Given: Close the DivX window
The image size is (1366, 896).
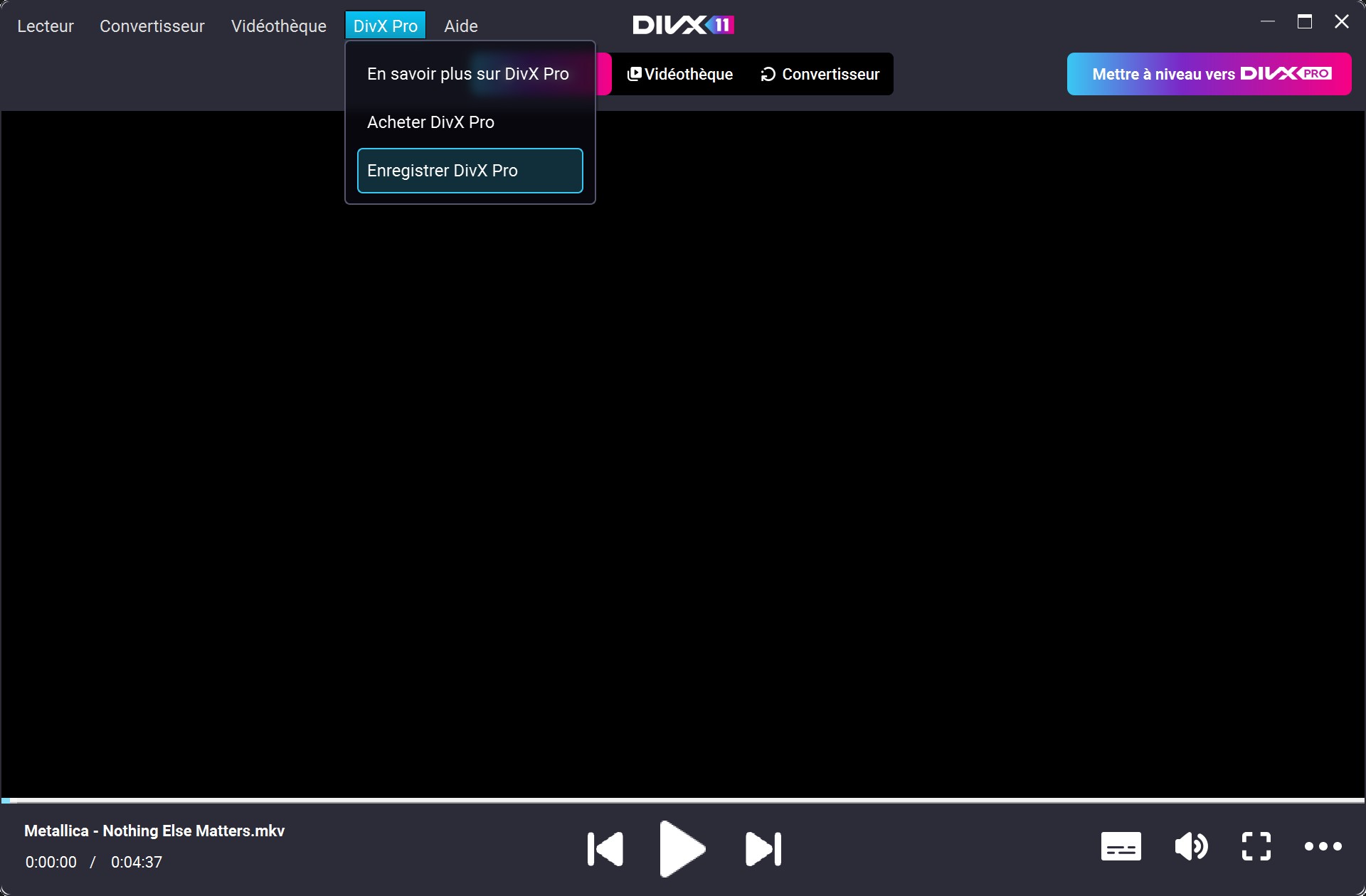Looking at the screenshot, I should (1342, 22).
